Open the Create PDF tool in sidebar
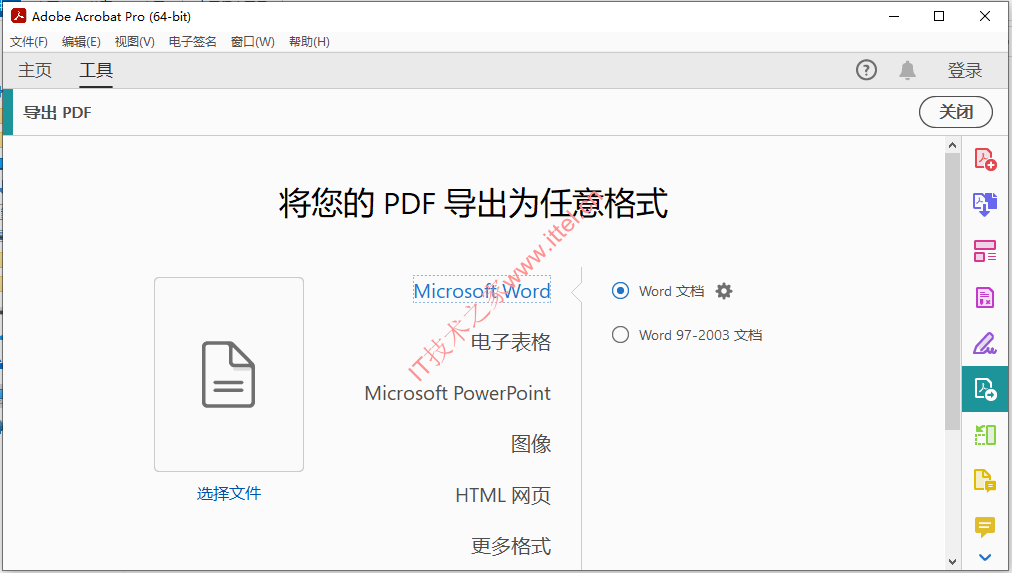The height and width of the screenshot is (573, 1012). coord(985,159)
